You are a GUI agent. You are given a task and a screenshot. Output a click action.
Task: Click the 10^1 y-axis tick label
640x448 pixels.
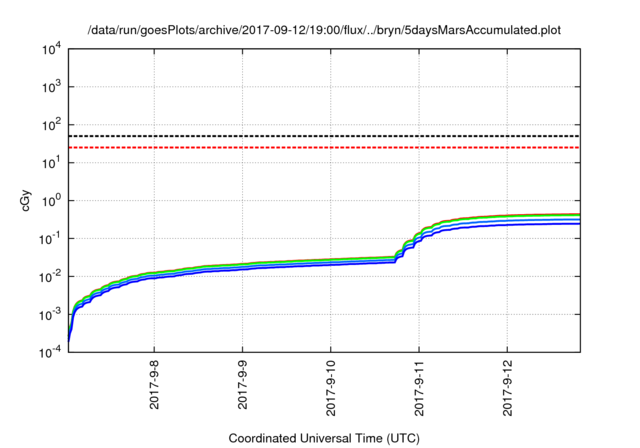[x=52, y=163]
